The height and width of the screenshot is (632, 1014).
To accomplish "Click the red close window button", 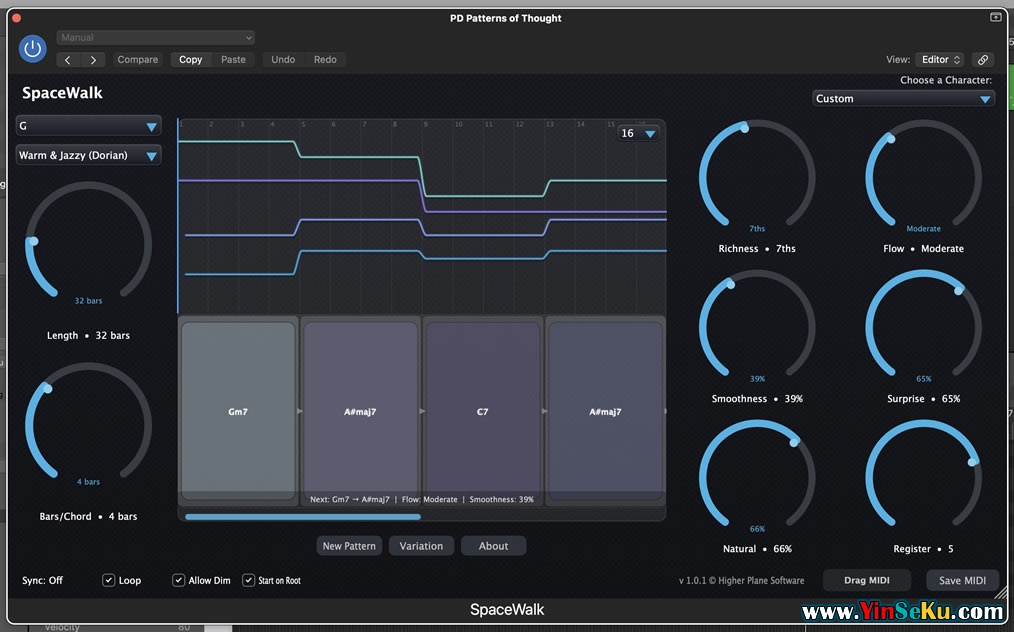I will click(x=17, y=17).
